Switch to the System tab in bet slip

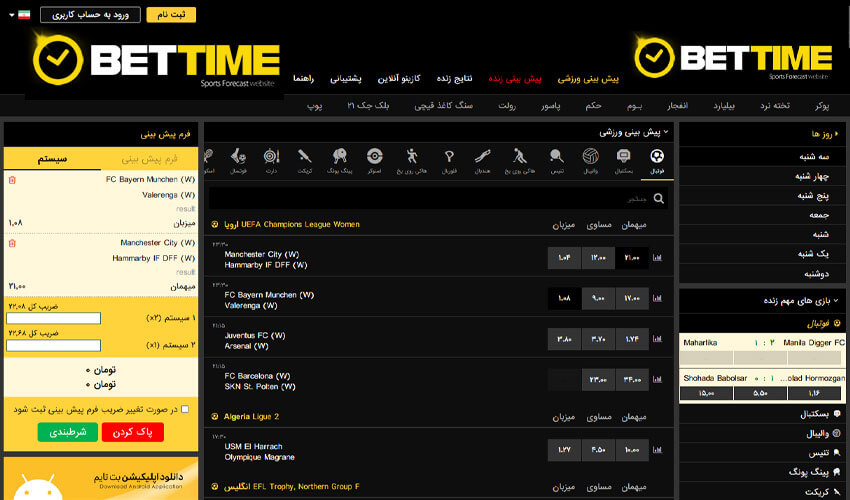tap(53, 159)
